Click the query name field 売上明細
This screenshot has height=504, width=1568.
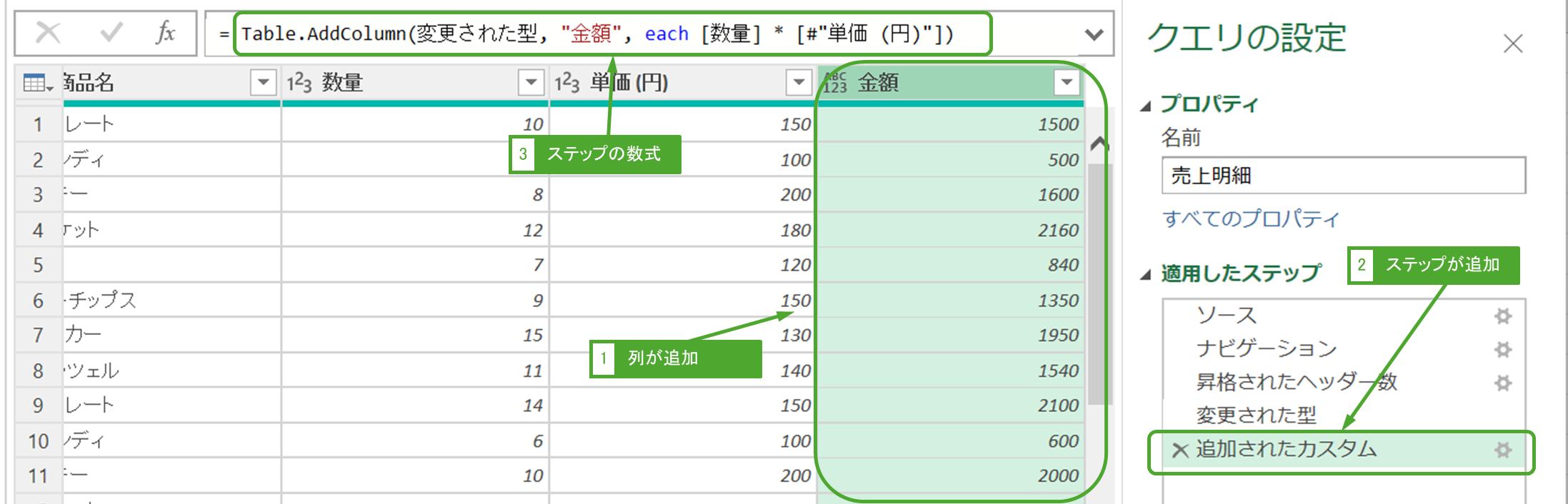pyautogui.click(x=1343, y=176)
